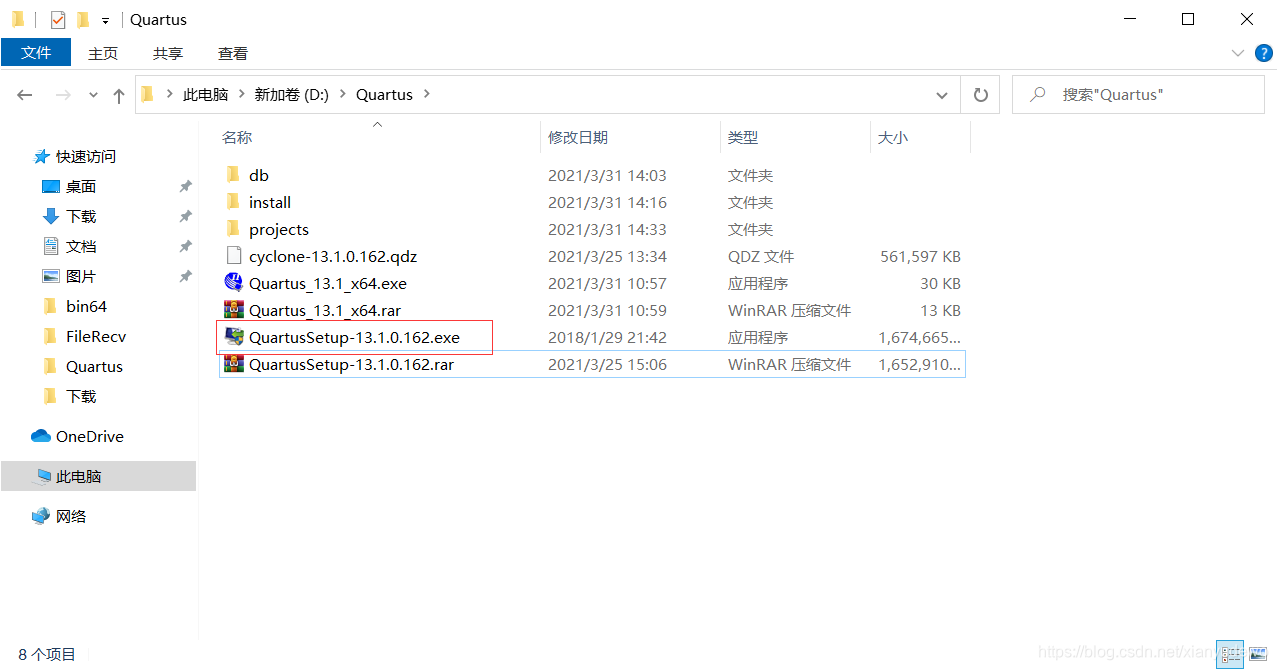Select the db folder icon

coord(234,175)
